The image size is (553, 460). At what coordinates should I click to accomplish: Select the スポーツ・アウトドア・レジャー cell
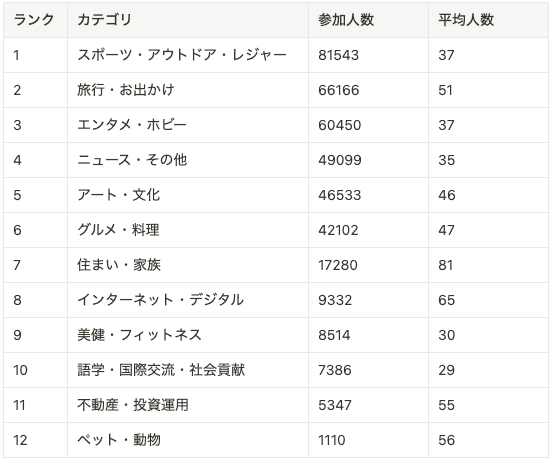188,55
